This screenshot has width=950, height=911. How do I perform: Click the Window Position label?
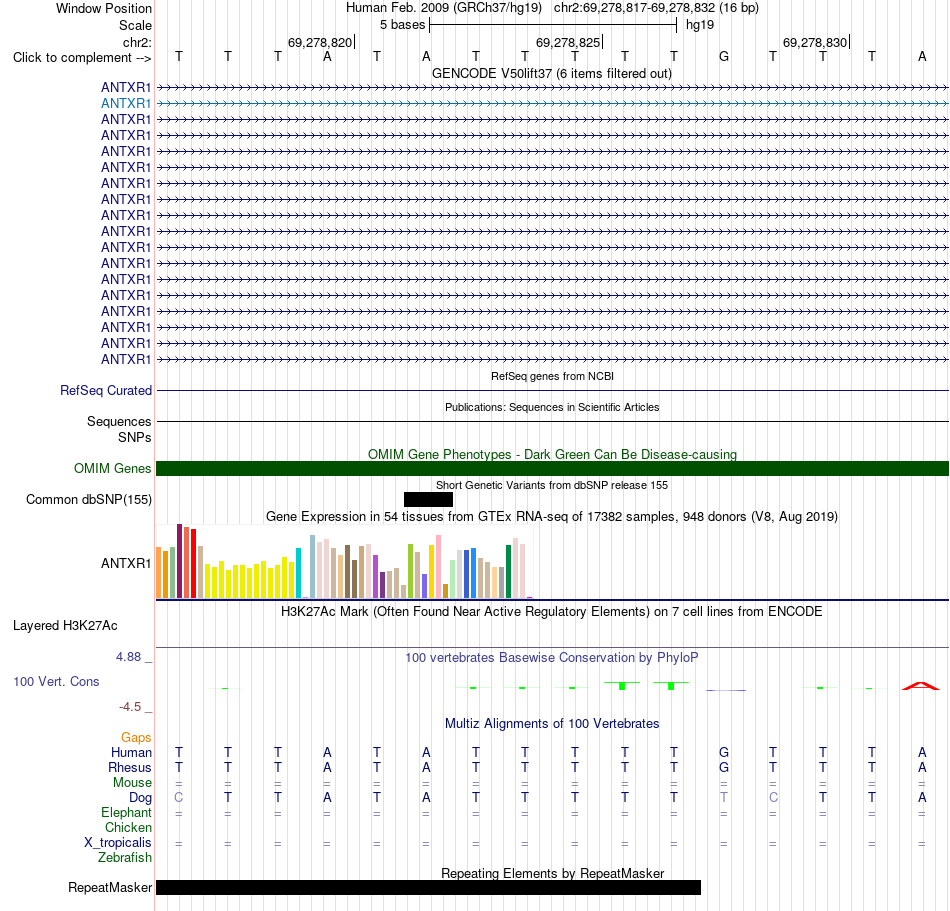[104, 8]
